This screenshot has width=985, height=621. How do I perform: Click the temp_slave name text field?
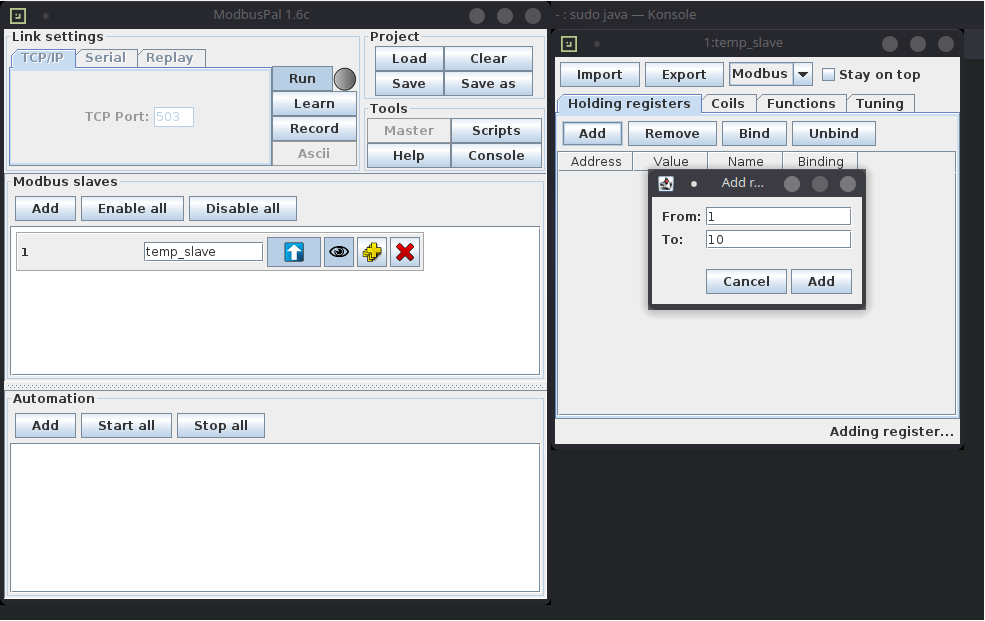pos(203,252)
